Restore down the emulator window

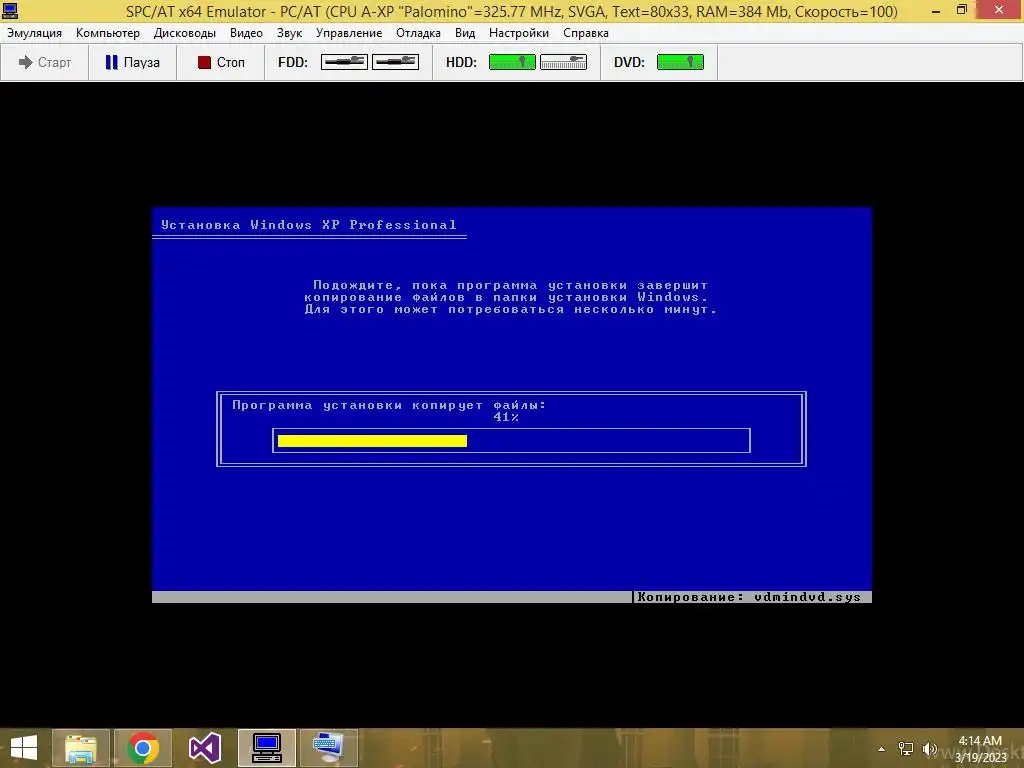point(962,10)
